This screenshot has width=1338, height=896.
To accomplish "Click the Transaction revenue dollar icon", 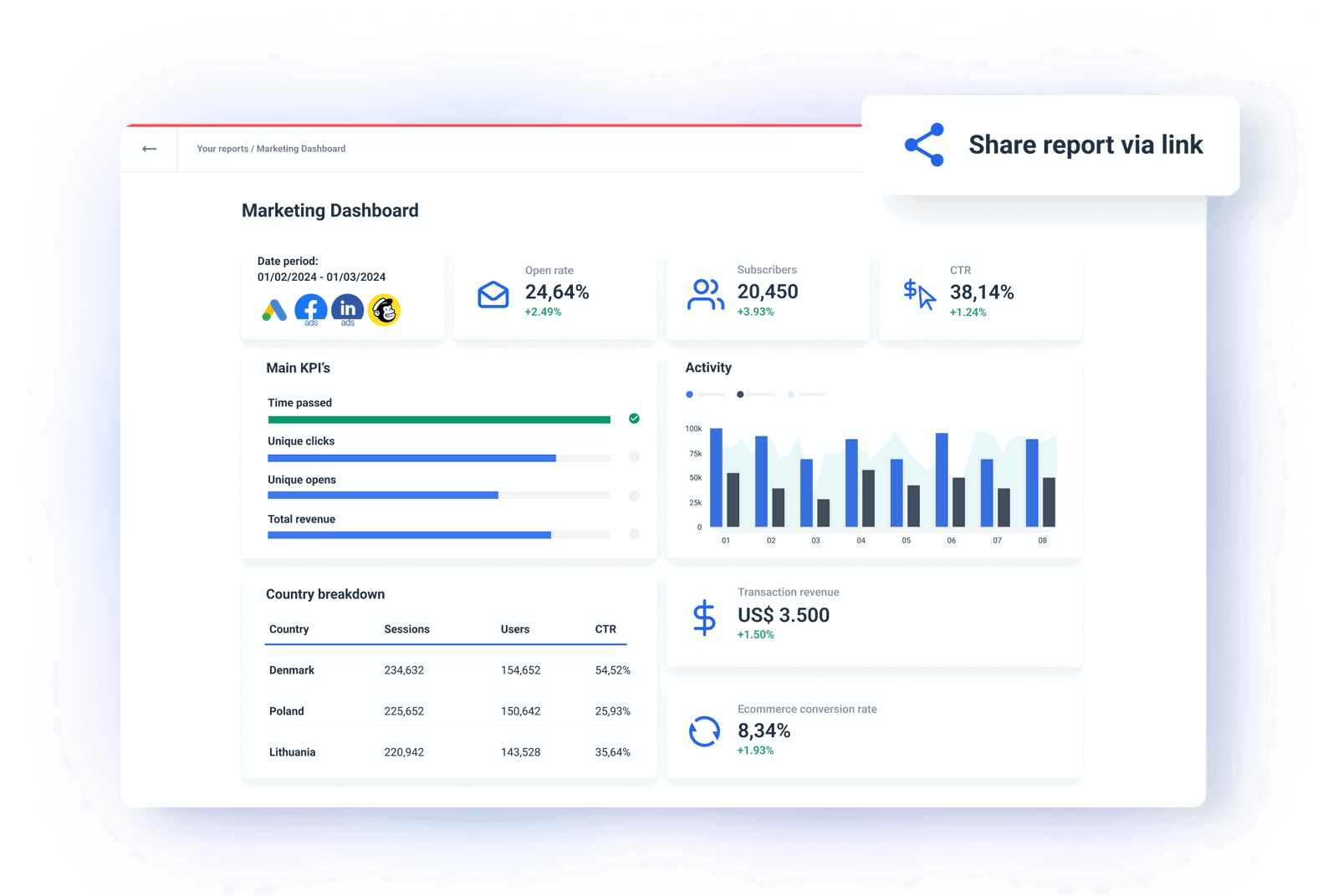I will pyautogui.click(x=703, y=616).
